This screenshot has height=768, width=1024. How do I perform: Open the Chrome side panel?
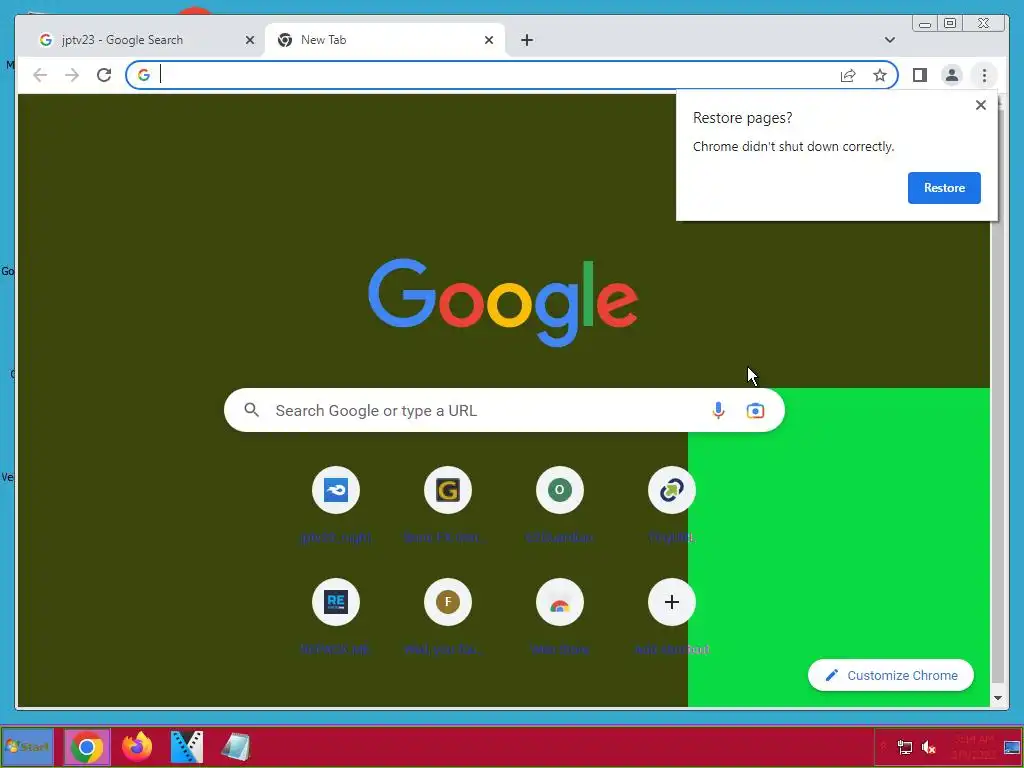point(920,75)
